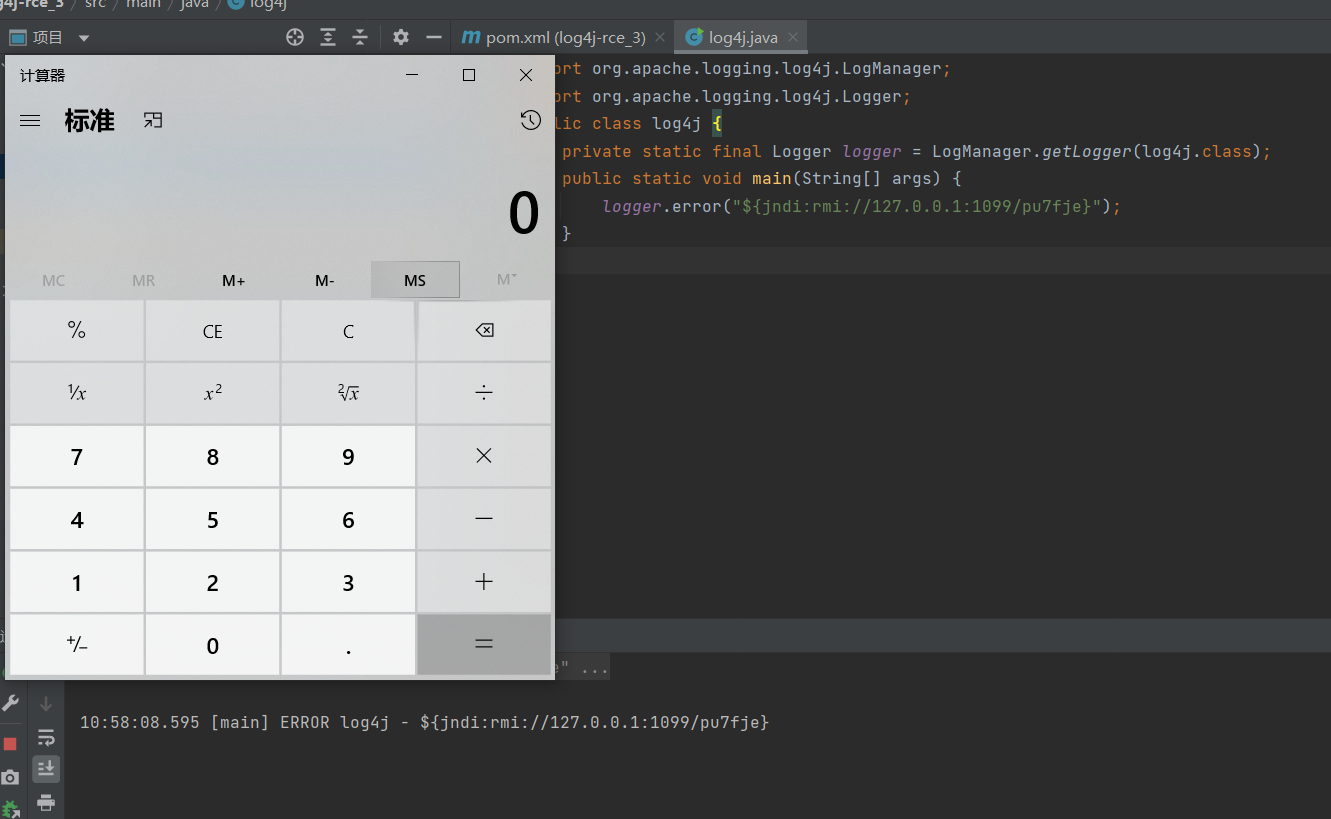Click the C clear key
This screenshot has width=1331, height=819.
coord(348,331)
